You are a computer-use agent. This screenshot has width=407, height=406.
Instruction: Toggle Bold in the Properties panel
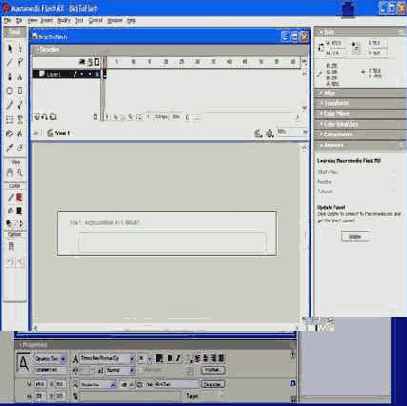pos(170,358)
